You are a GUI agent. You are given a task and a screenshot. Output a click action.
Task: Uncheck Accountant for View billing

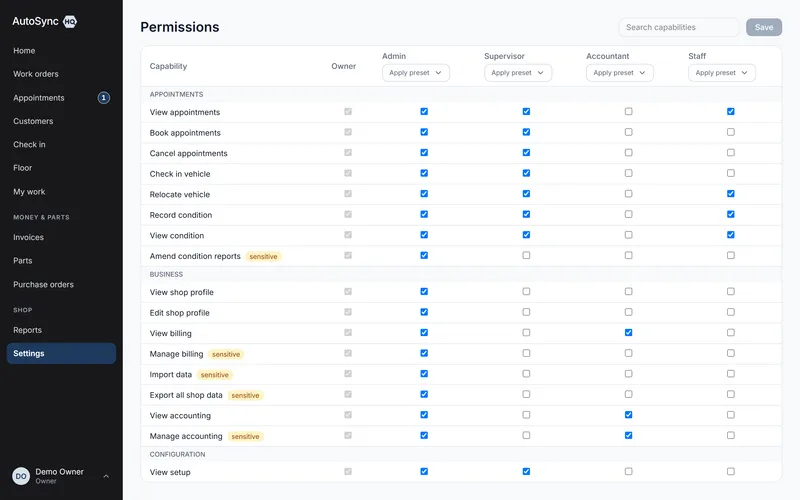point(629,333)
